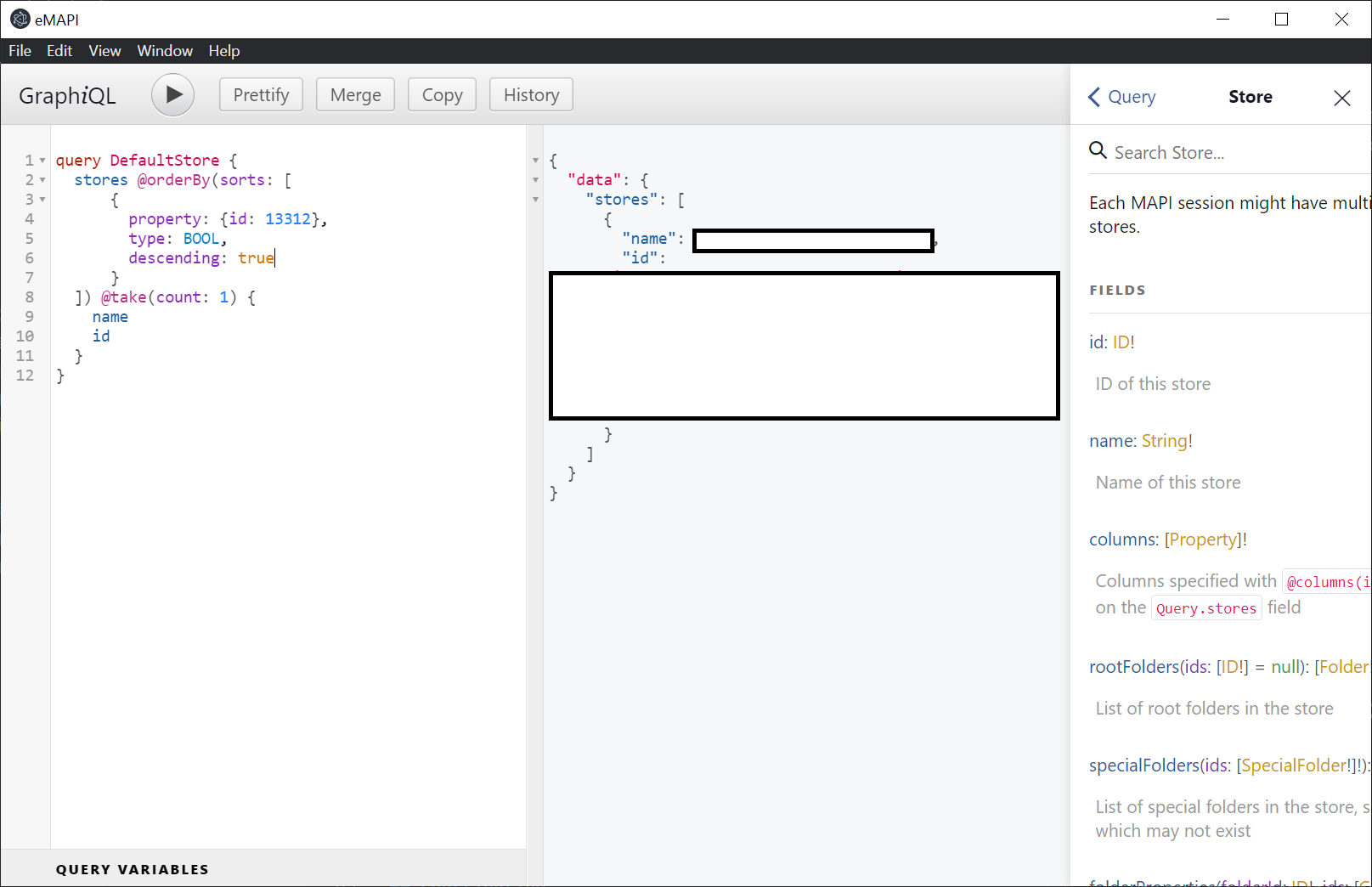The width and height of the screenshot is (1372, 887).
Task: Open the SpecialFolder type link
Action: pyautogui.click(x=1294, y=765)
